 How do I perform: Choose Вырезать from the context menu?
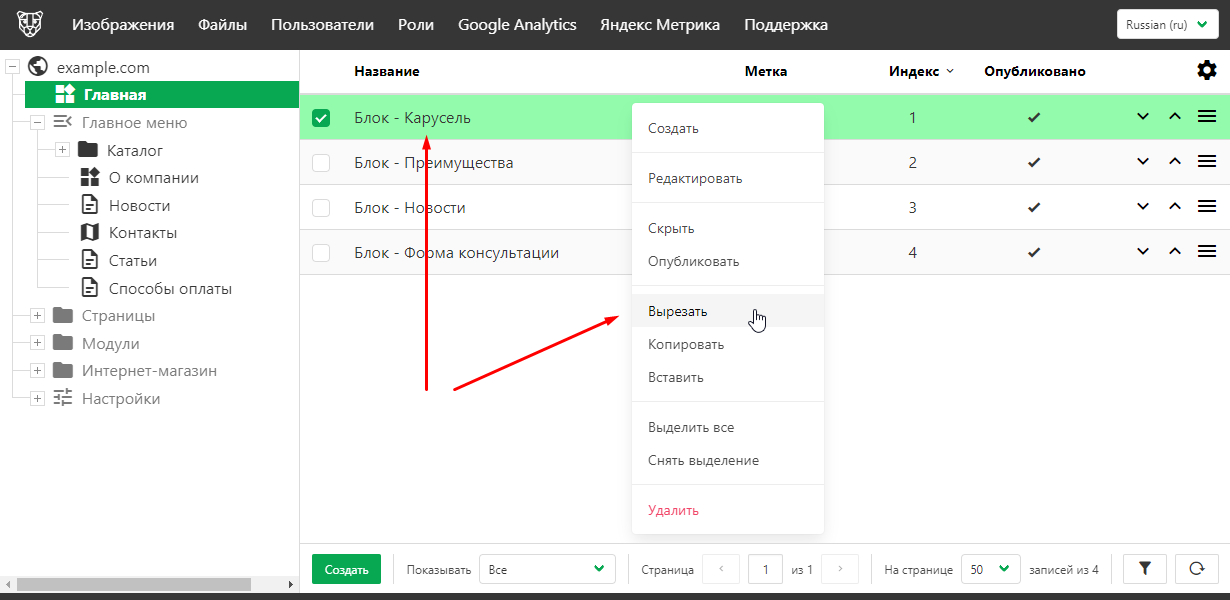point(677,311)
